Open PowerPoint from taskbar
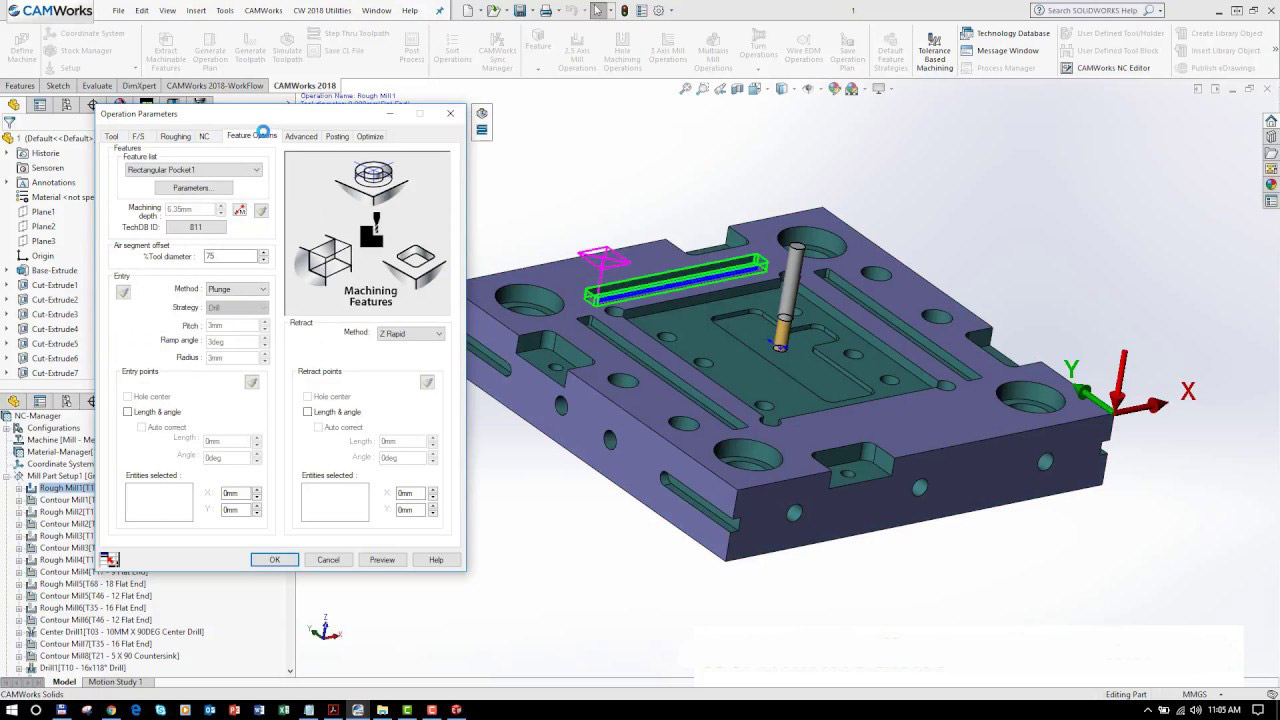This screenshot has width=1280, height=720. point(235,709)
